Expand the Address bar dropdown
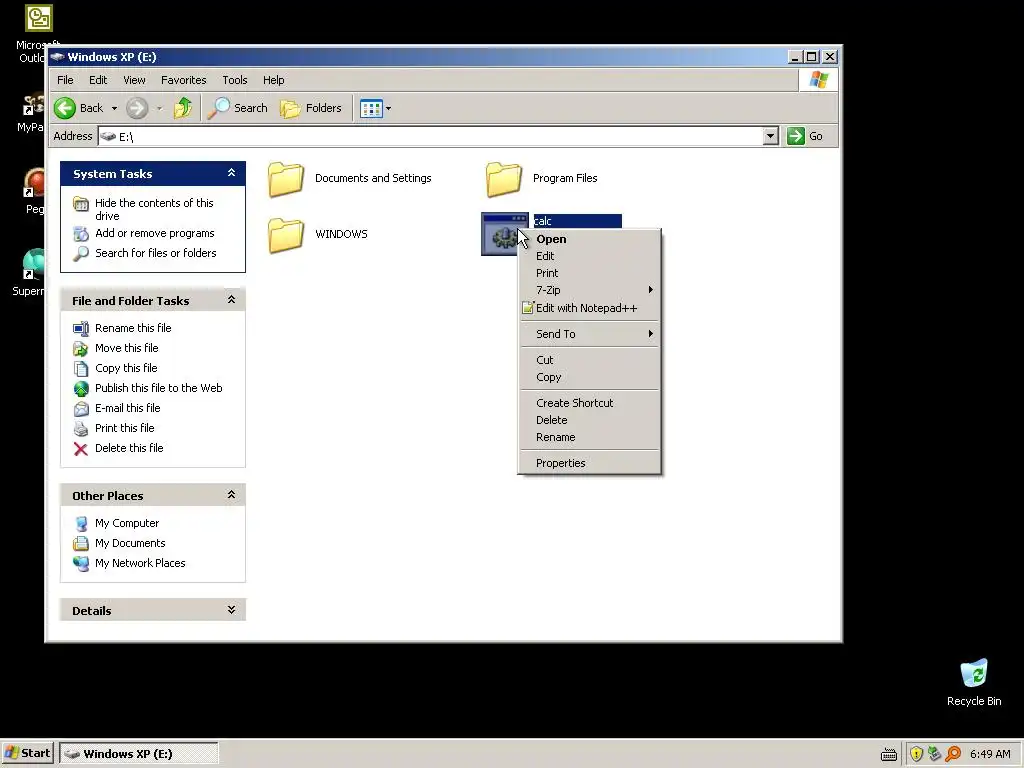 tap(771, 136)
